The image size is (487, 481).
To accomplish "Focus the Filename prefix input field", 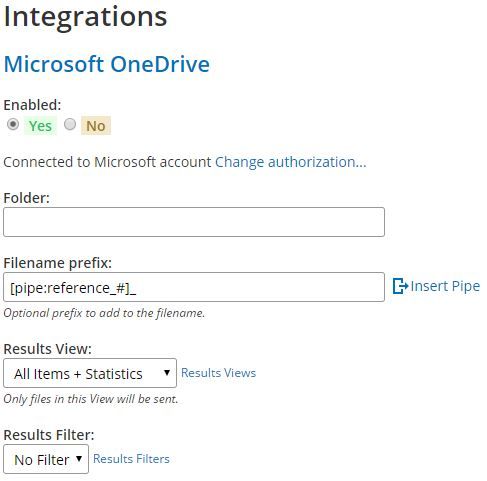I will (x=194, y=287).
